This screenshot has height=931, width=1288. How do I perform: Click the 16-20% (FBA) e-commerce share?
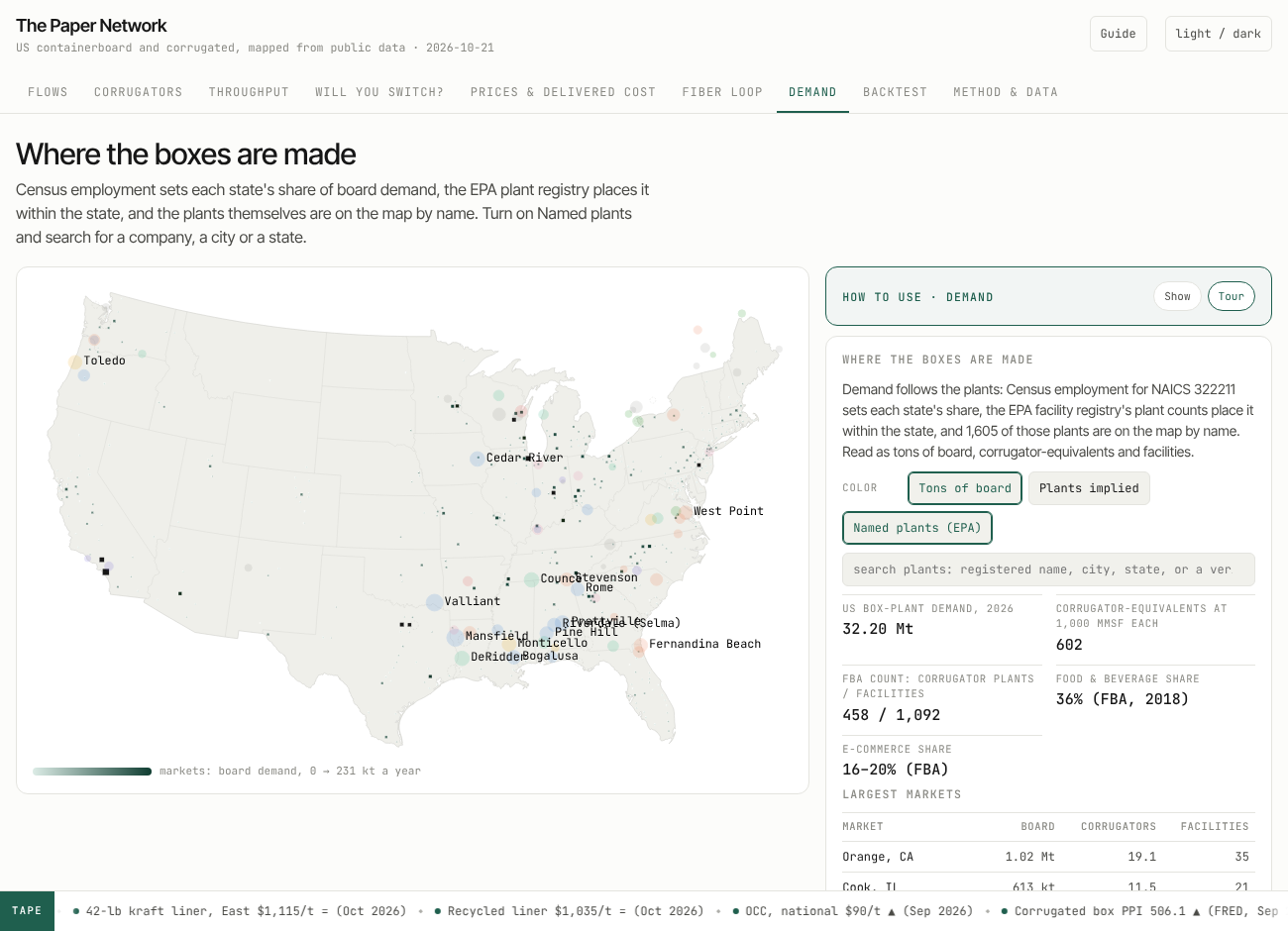(x=896, y=770)
